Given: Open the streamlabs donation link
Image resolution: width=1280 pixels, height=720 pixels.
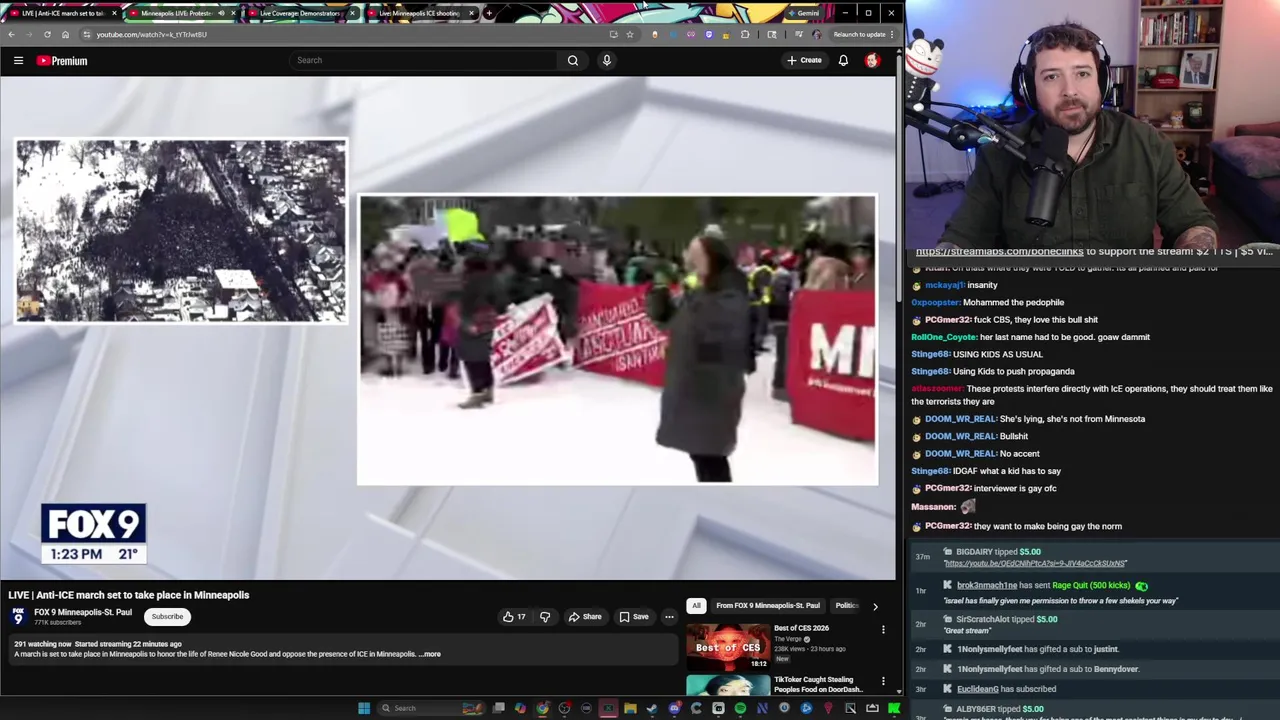Looking at the screenshot, I should [x=999, y=252].
